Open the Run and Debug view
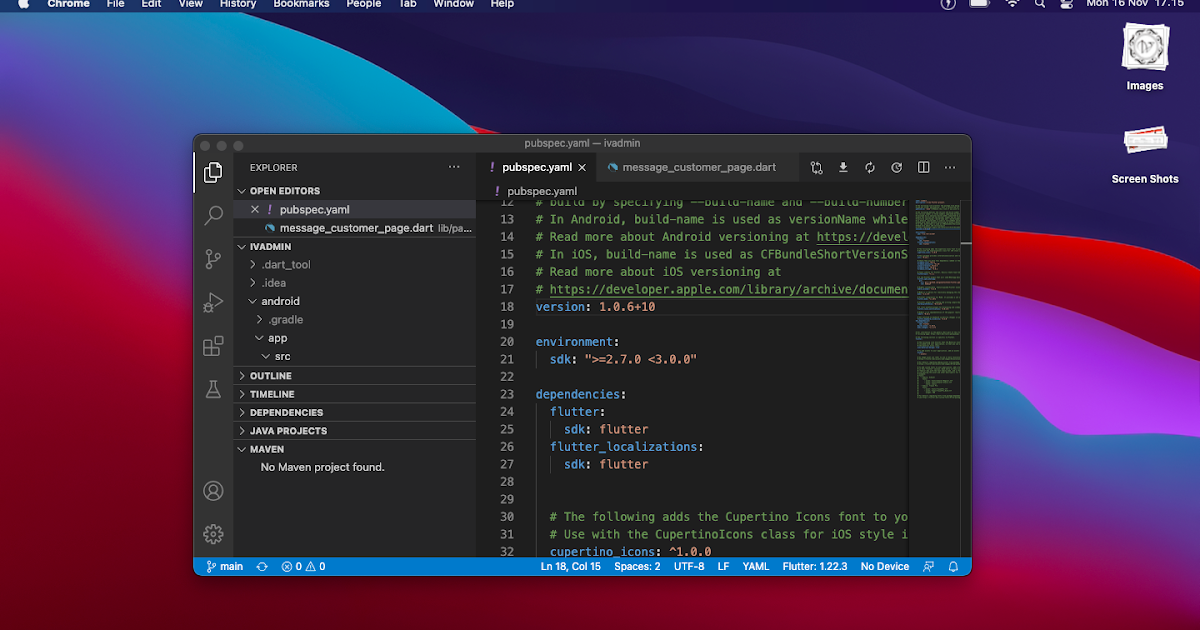This screenshot has width=1200, height=630. click(x=213, y=303)
